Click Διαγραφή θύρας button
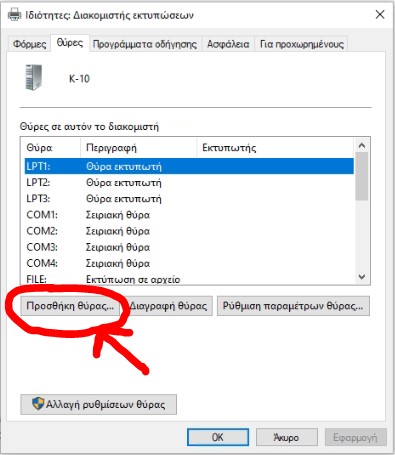 click(x=168, y=306)
